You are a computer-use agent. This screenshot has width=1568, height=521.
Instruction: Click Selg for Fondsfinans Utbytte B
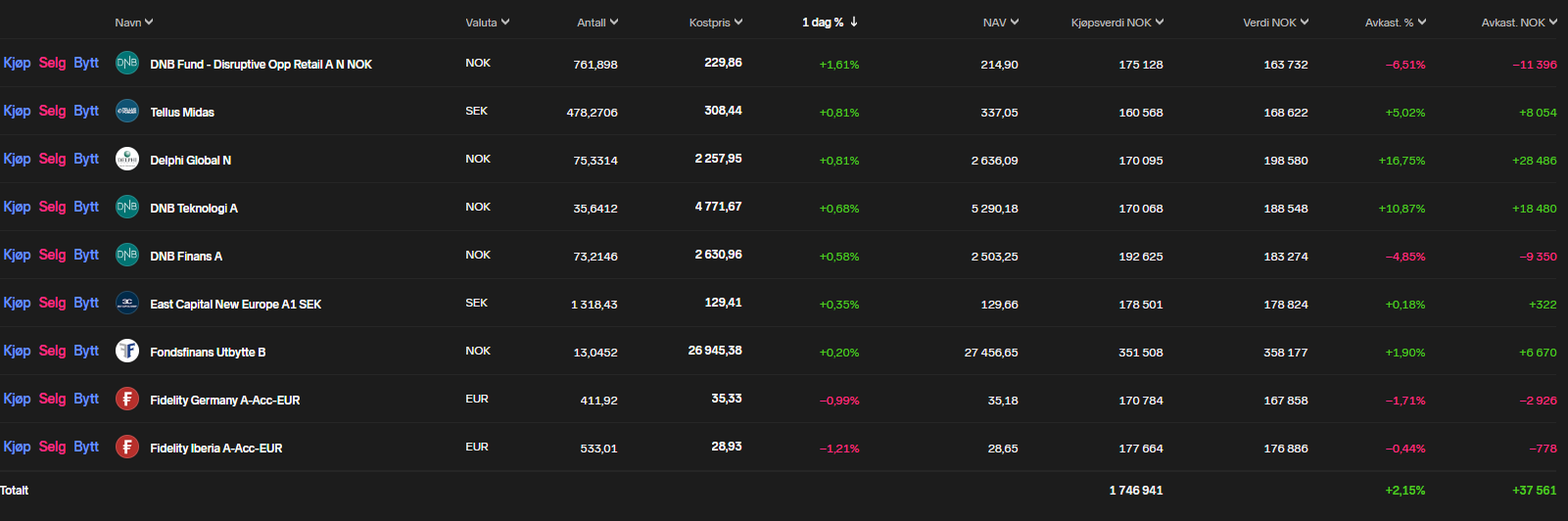click(53, 351)
